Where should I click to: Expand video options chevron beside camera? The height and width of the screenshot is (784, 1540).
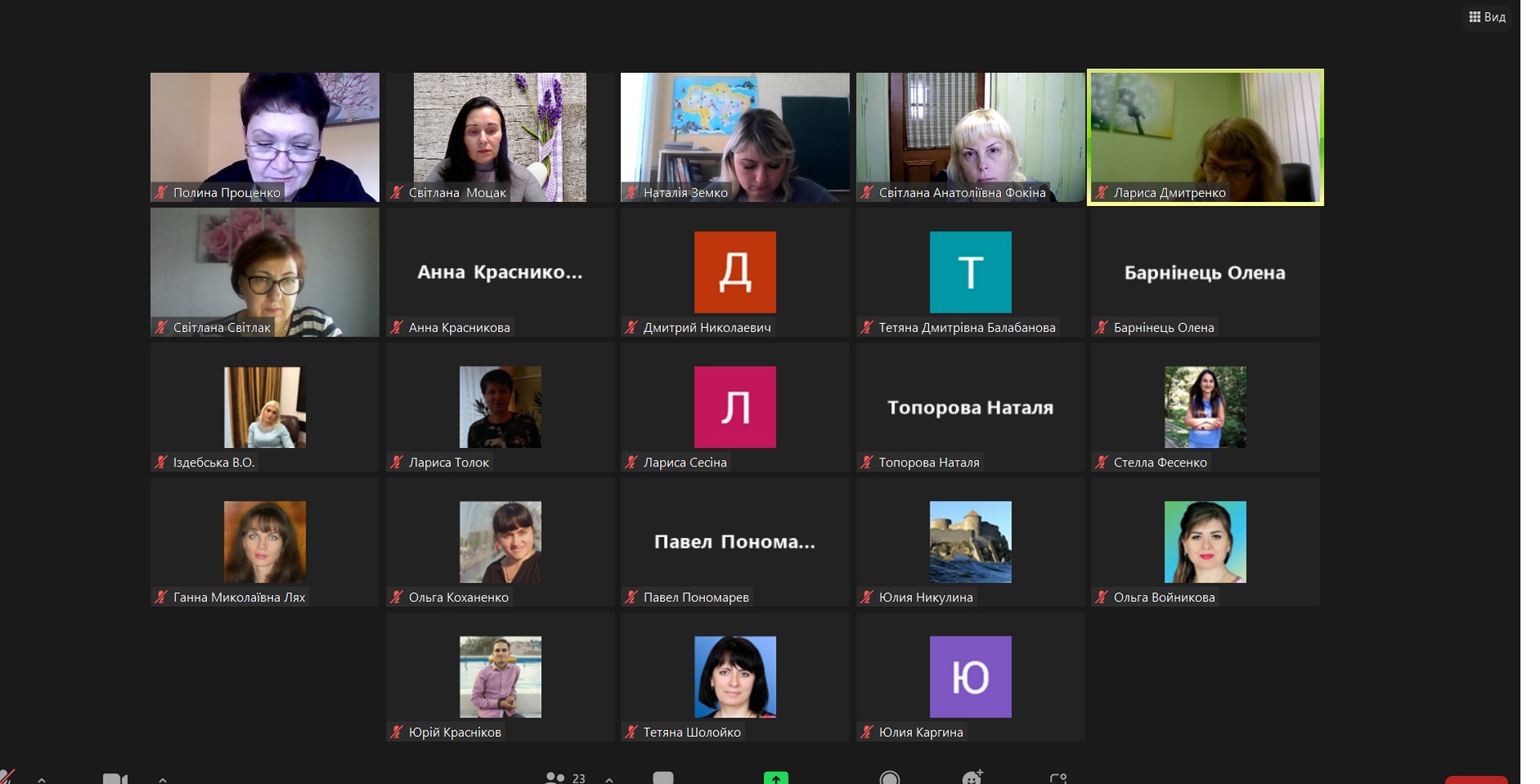163,778
